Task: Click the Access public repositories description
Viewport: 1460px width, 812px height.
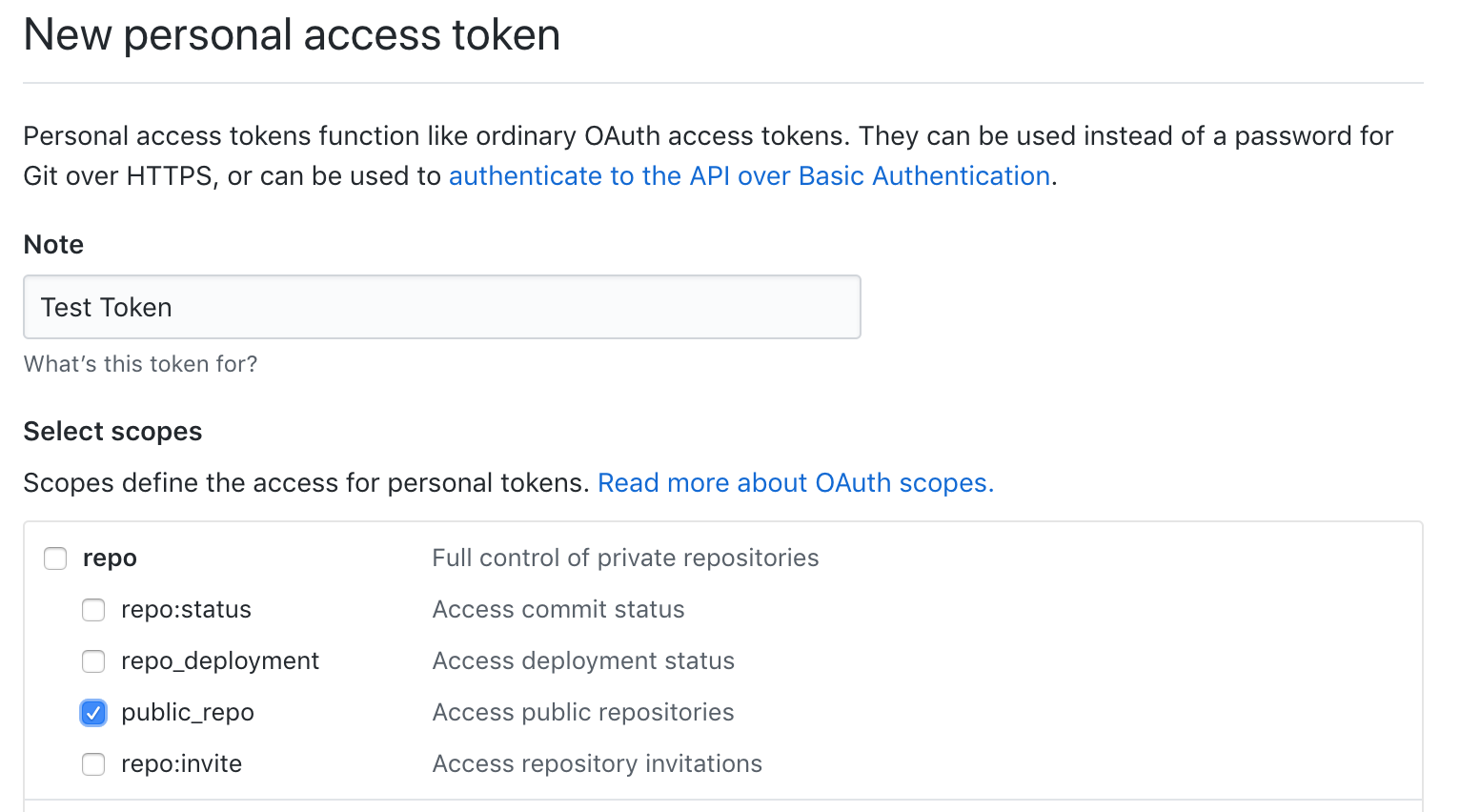Action: click(582, 712)
